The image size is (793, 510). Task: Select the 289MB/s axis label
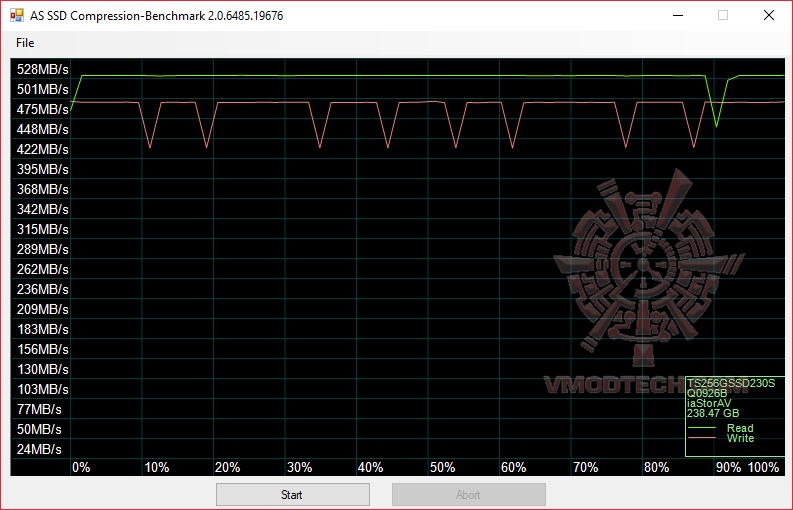[x=42, y=249]
